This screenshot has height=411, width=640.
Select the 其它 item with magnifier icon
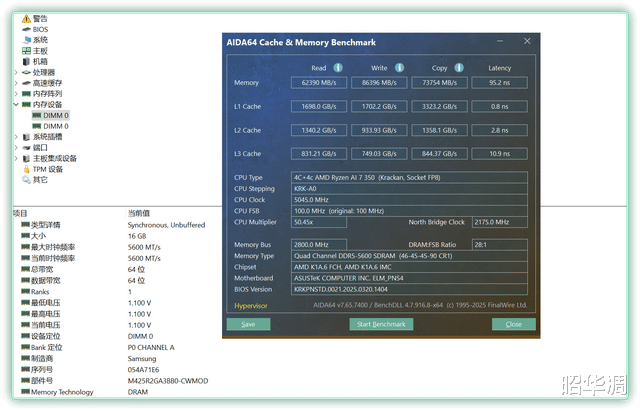click(39, 180)
